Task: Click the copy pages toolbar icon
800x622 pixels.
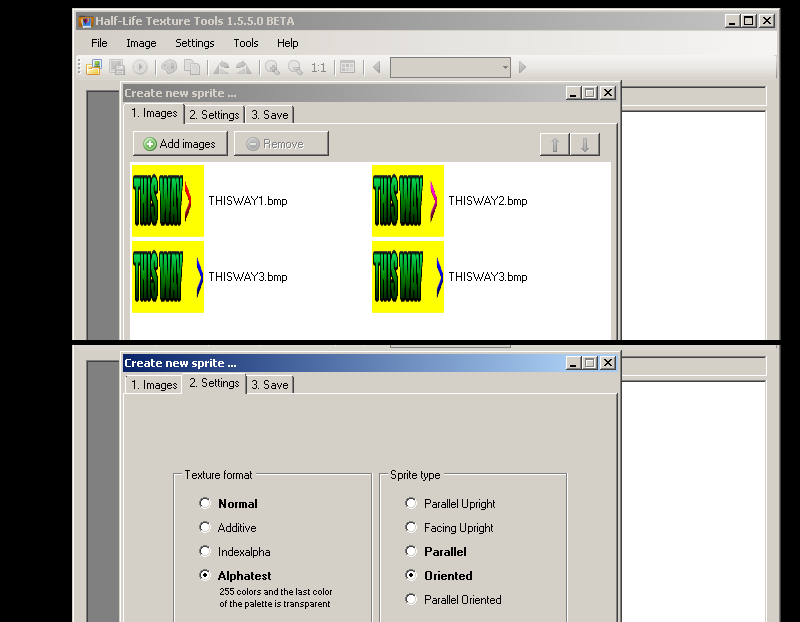Action: 192,67
